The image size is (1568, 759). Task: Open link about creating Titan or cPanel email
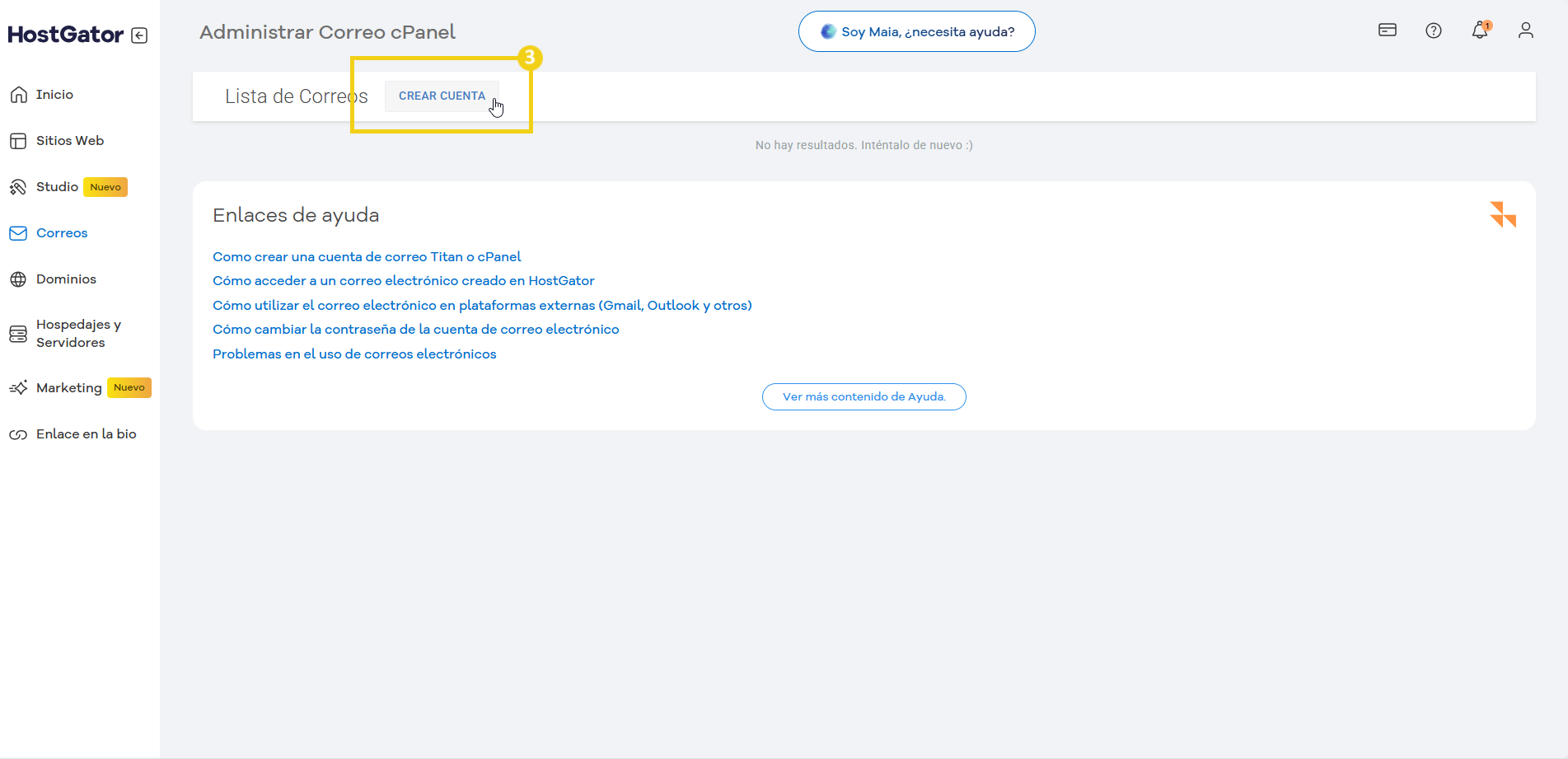(x=367, y=257)
